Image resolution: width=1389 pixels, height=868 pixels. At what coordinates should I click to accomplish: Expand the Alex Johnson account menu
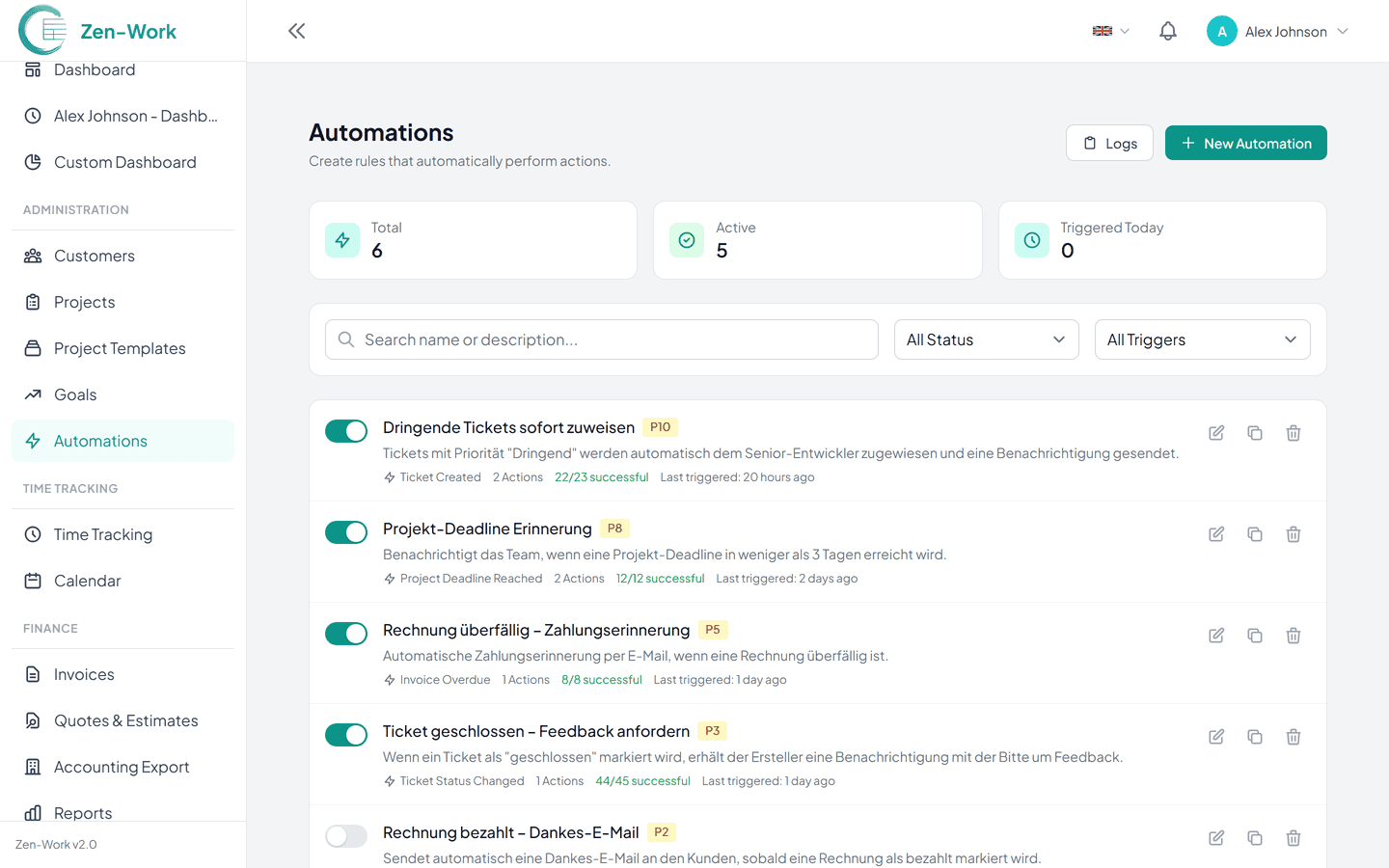pyautogui.click(x=1277, y=31)
